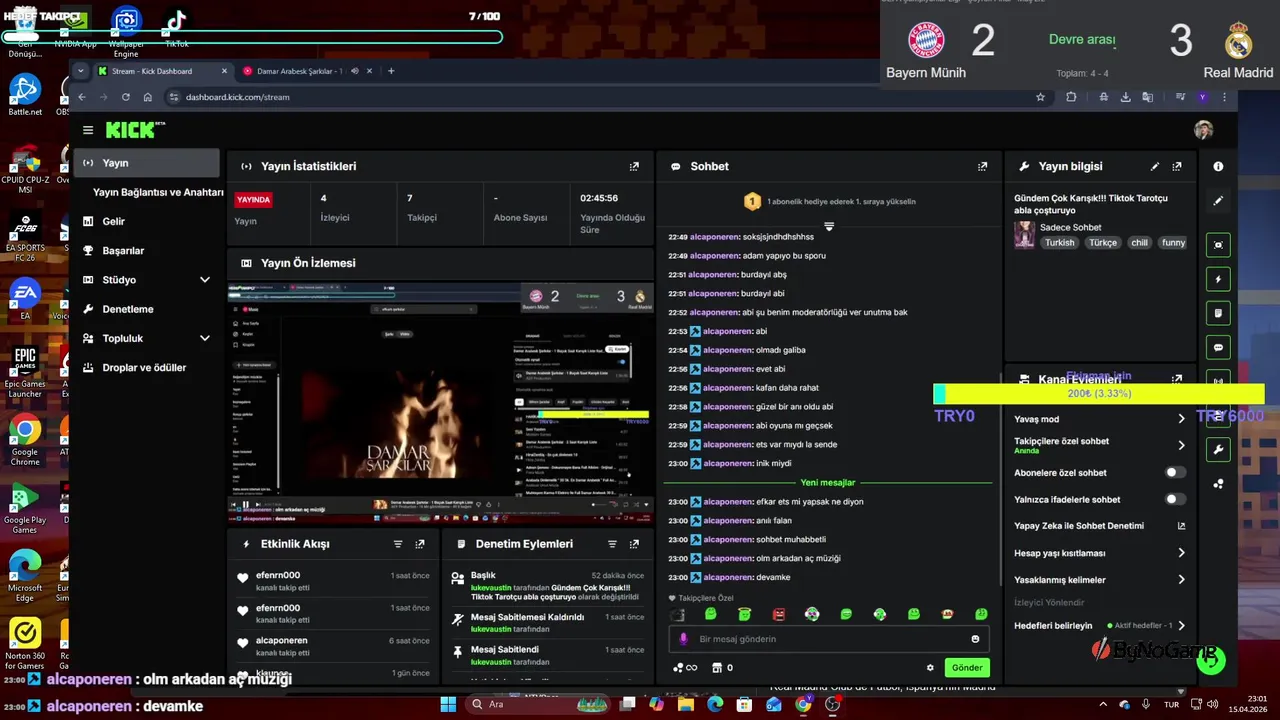1280x720 pixels.
Task: Open the emoji picker in message box
Action: click(x=975, y=639)
